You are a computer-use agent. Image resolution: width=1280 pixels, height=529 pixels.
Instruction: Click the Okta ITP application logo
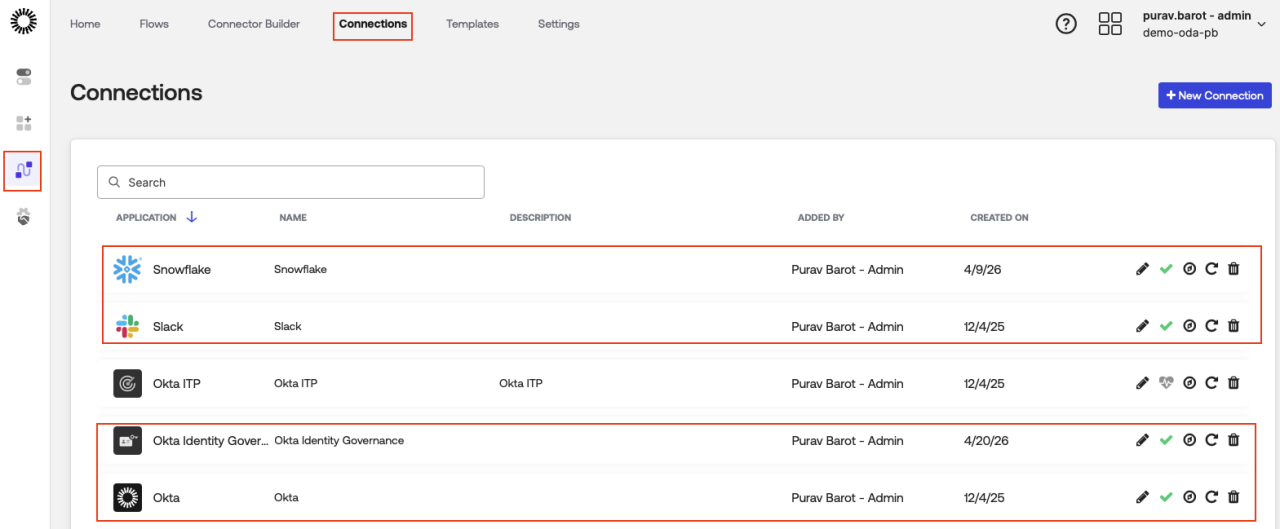pos(127,383)
